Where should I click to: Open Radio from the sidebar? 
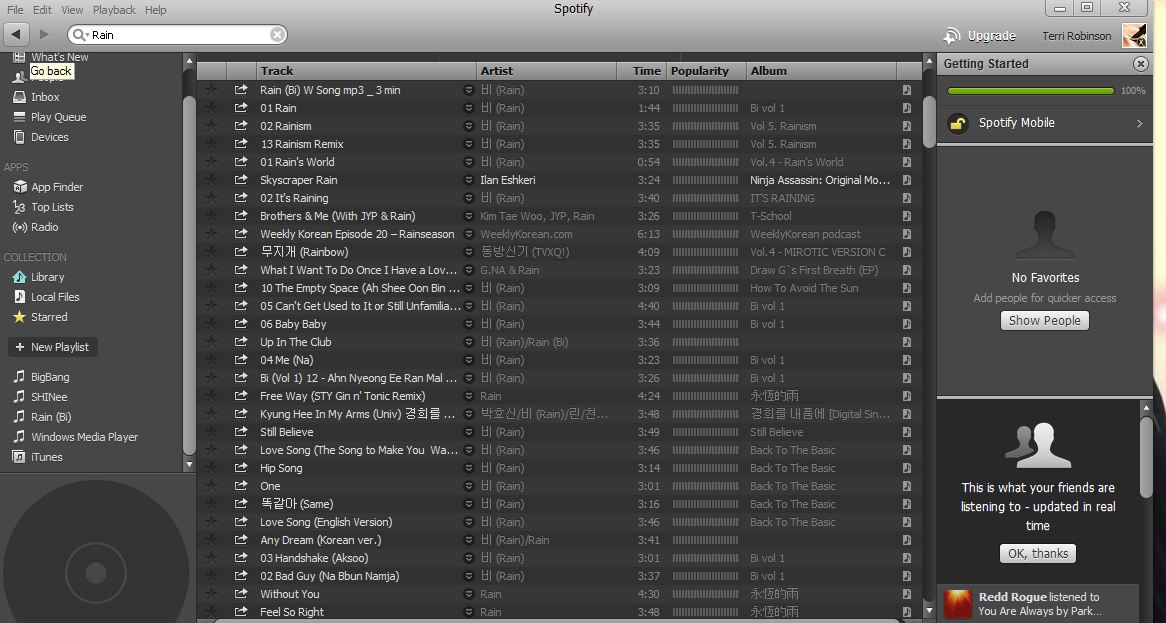pyautogui.click(x=44, y=227)
